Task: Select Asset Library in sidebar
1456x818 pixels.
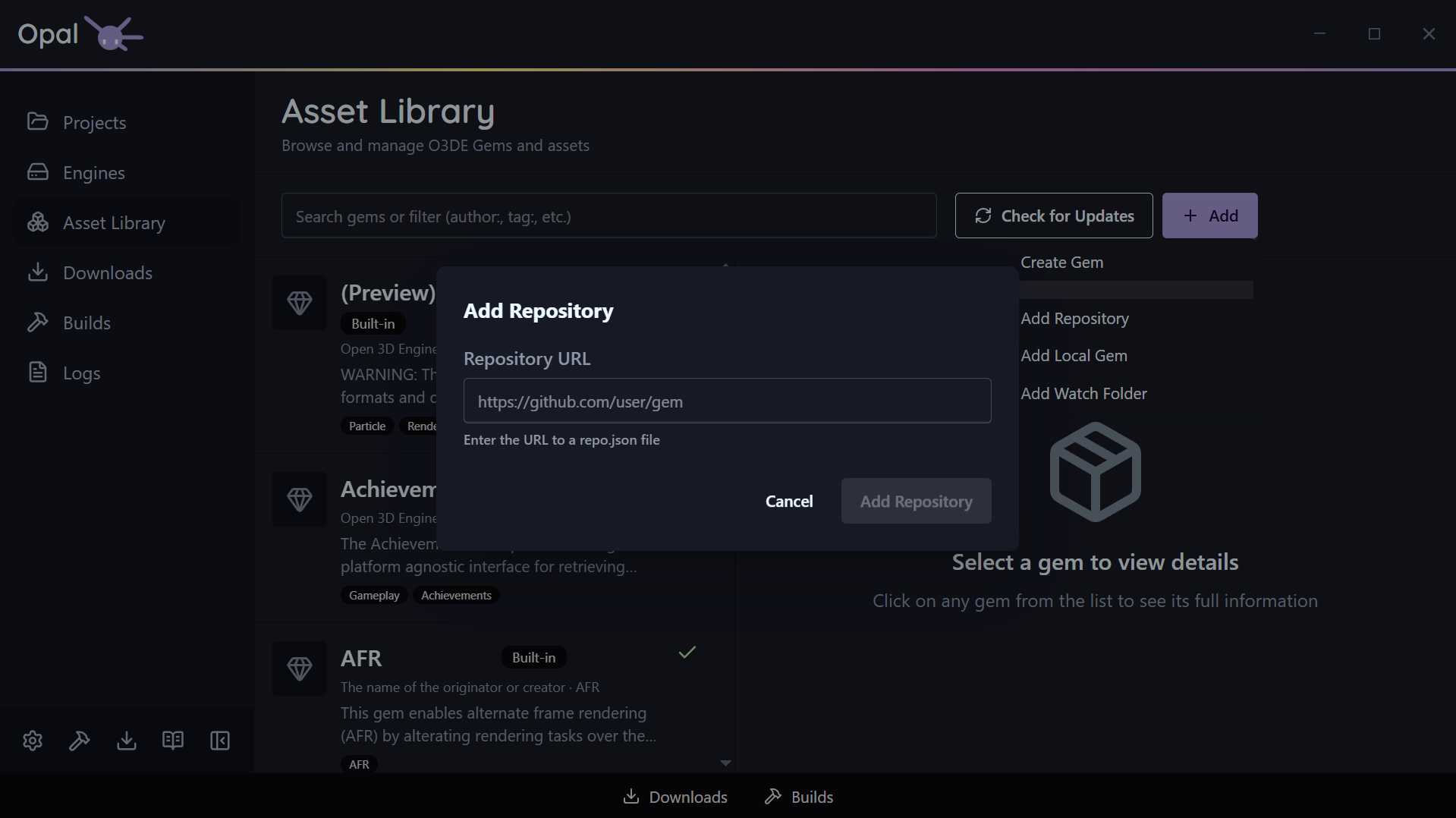Action: point(126,222)
